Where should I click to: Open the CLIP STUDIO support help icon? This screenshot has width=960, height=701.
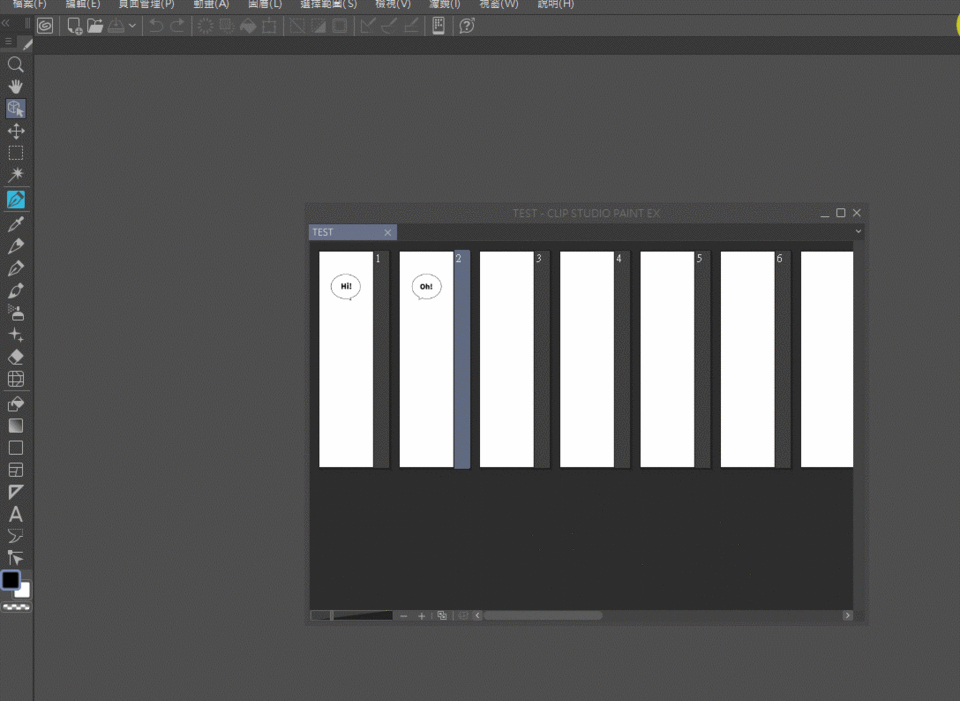pyautogui.click(x=467, y=26)
